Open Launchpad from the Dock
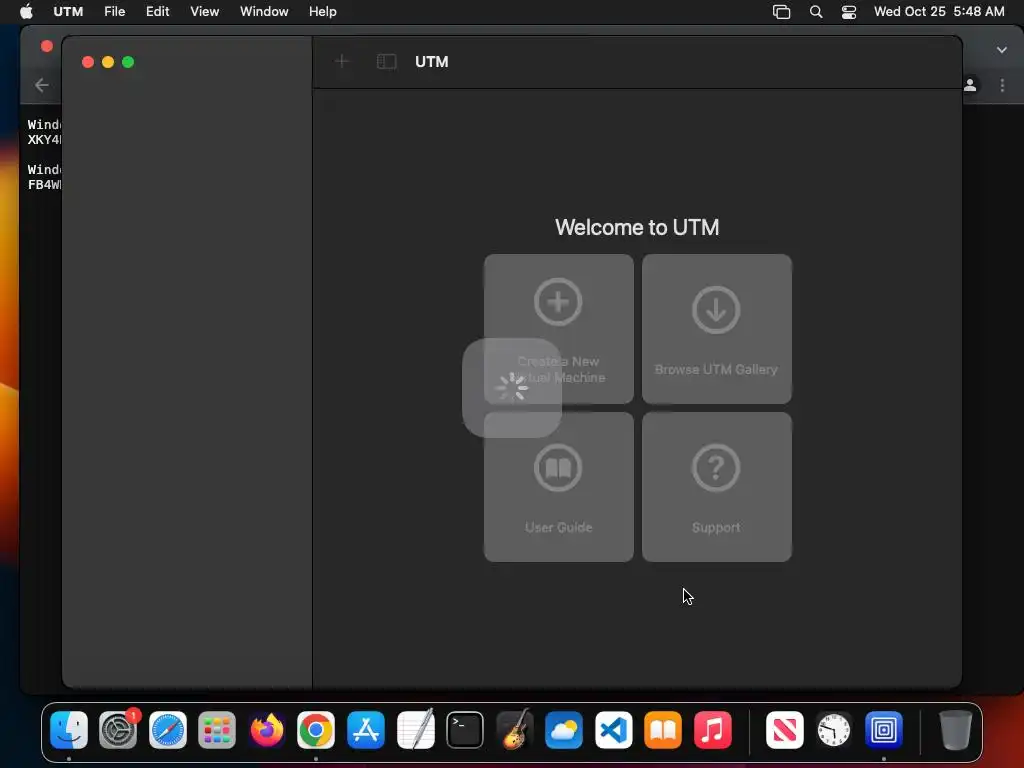The width and height of the screenshot is (1024, 768). click(x=217, y=729)
